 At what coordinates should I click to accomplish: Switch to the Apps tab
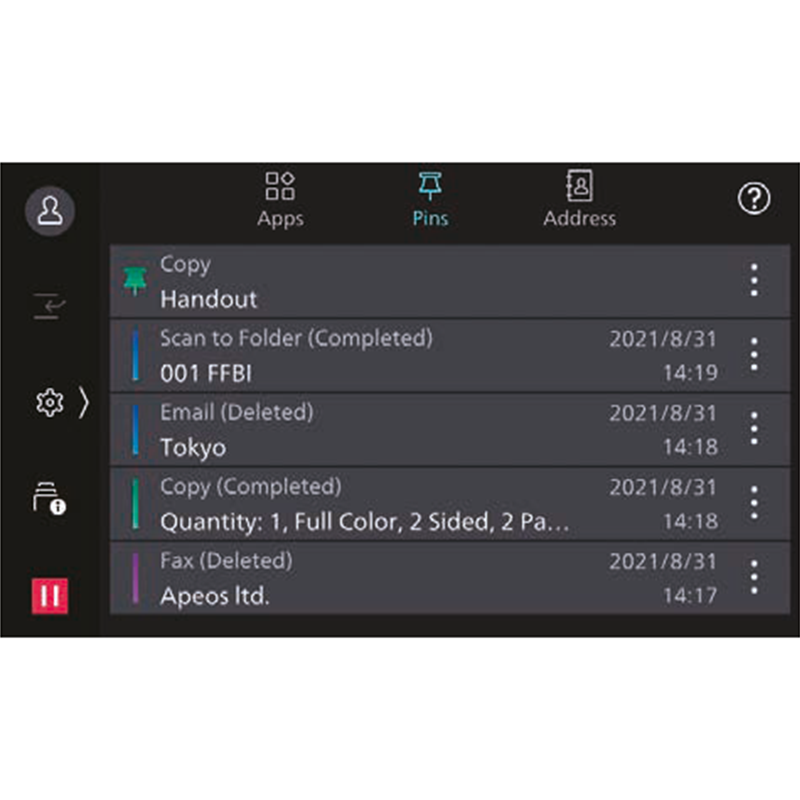pyautogui.click(x=280, y=200)
